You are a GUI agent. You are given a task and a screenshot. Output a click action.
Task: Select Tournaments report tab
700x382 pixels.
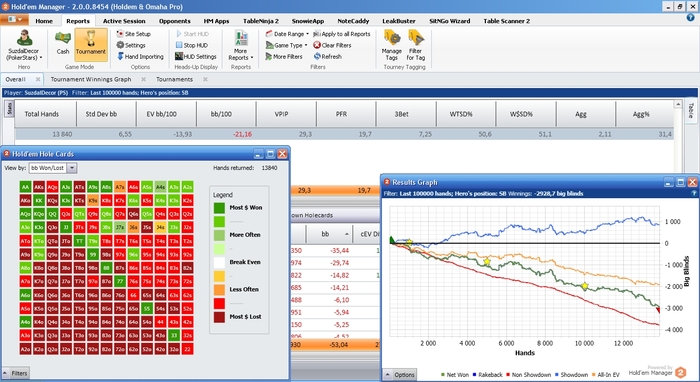coord(174,79)
